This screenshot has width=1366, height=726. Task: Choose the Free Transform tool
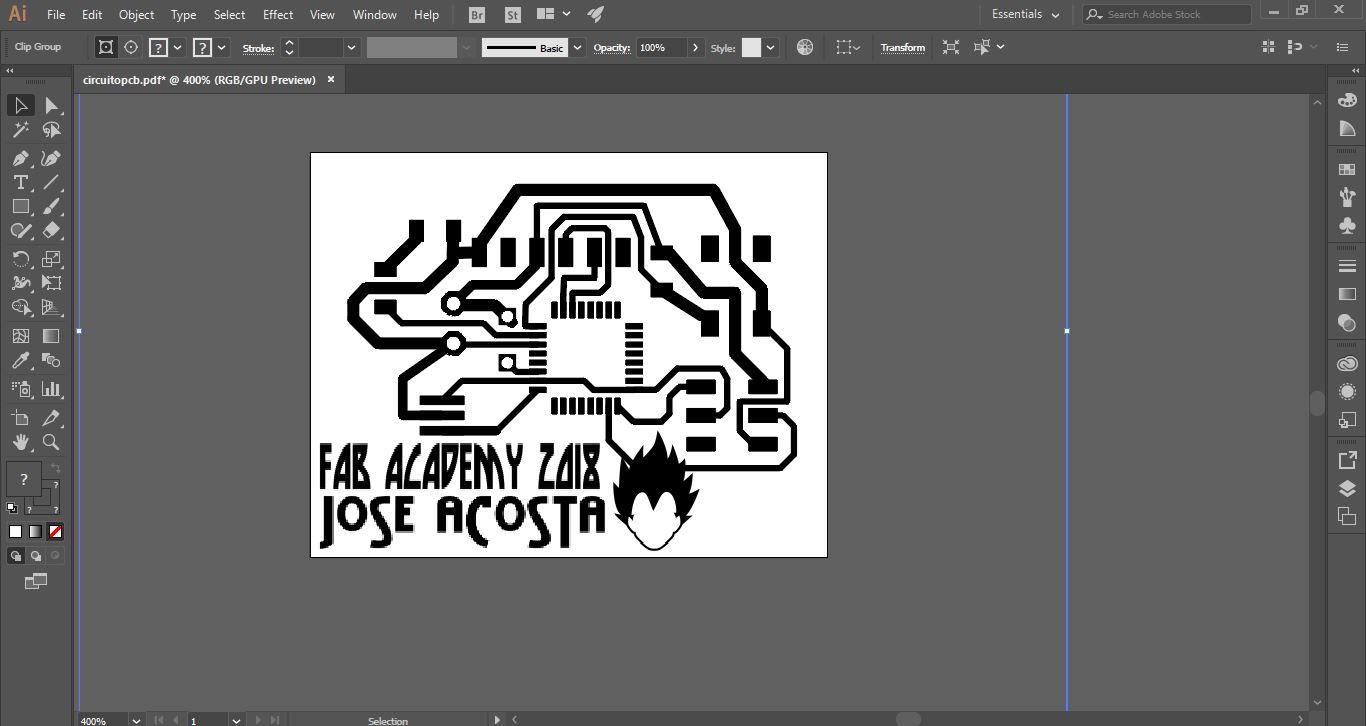51,283
